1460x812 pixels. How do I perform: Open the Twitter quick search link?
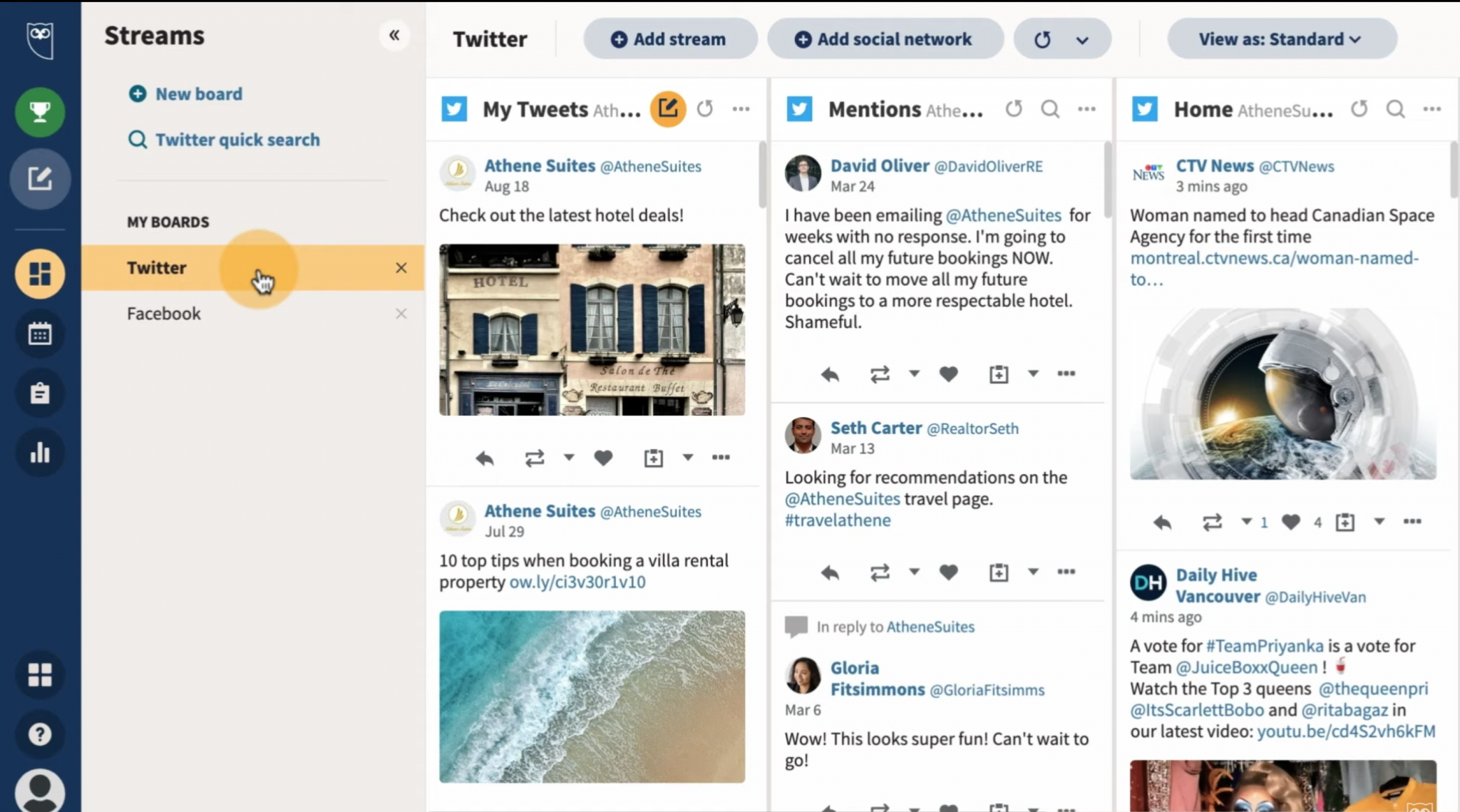point(237,140)
